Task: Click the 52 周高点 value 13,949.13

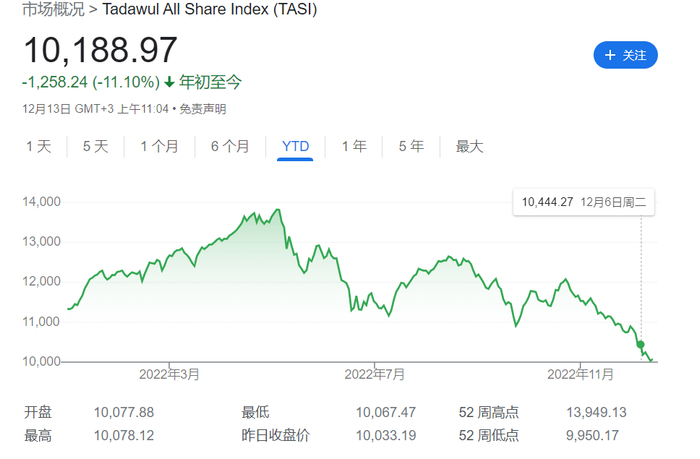Action: point(596,412)
